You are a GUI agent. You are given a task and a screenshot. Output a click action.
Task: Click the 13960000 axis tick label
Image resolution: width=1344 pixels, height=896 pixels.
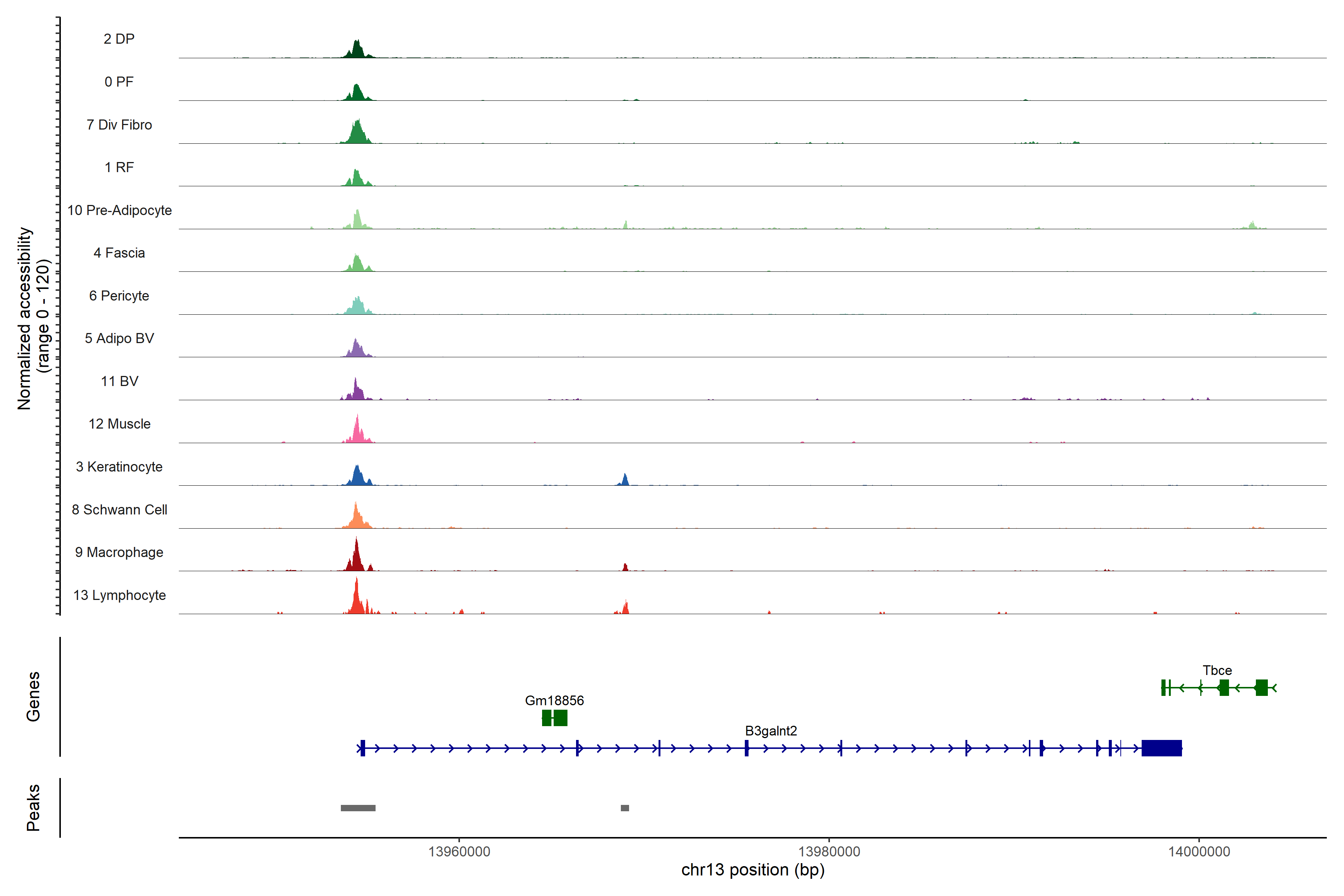(x=459, y=852)
